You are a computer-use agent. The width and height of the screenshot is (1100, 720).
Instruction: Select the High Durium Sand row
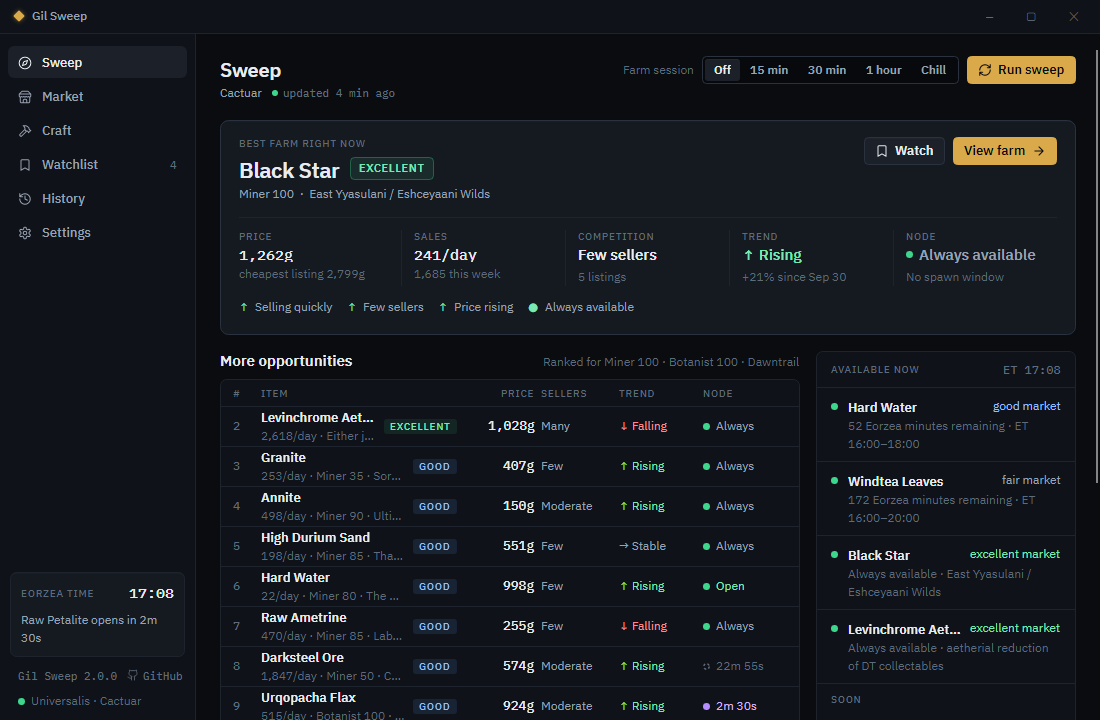click(510, 547)
